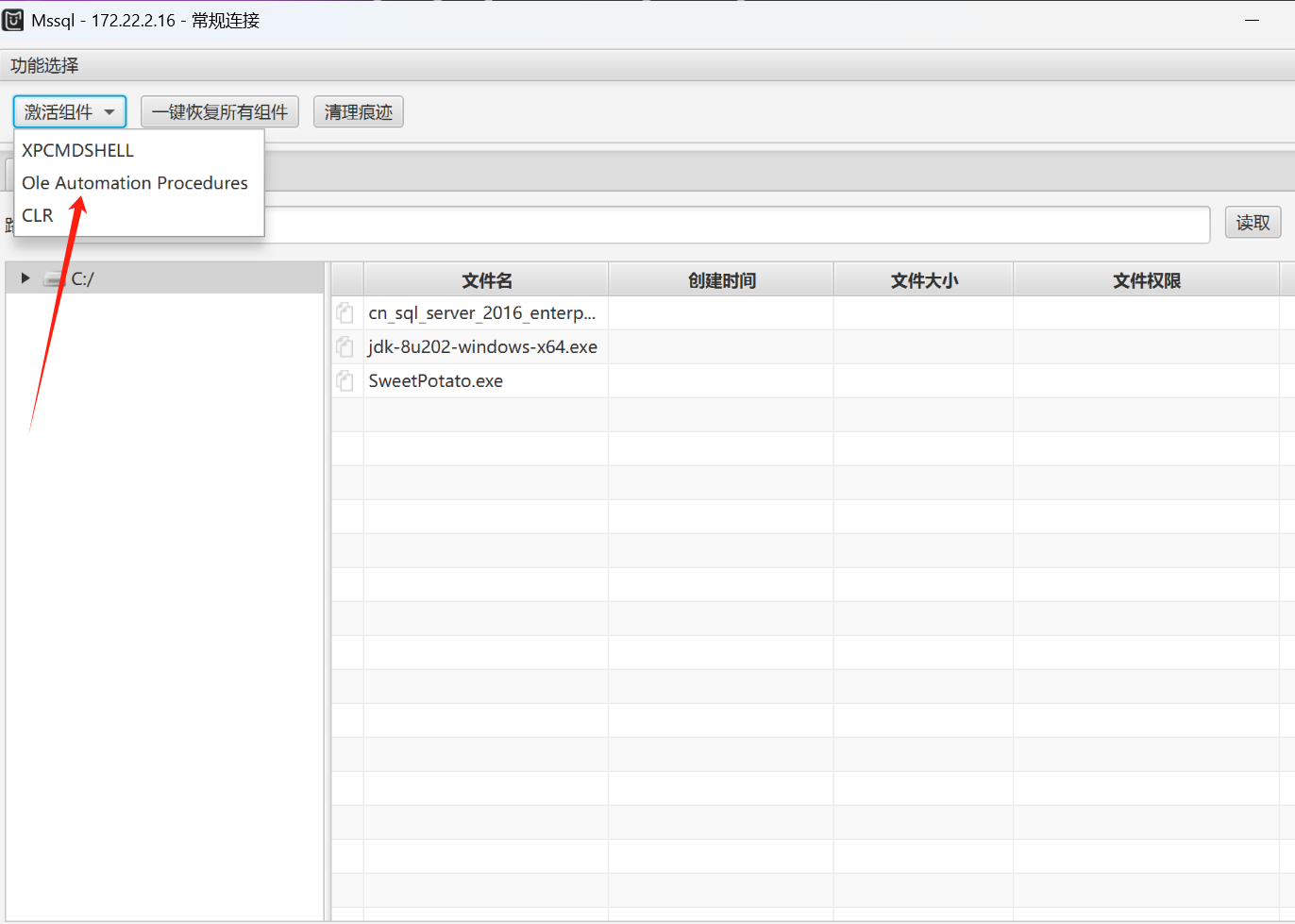The width and height of the screenshot is (1295, 924).
Task: Select XPCMDSHELL from the dropdown list
Action: point(78,151)
